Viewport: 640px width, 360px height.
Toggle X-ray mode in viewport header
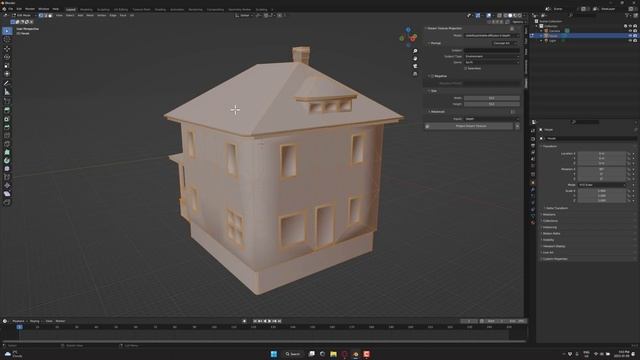tap(499, 16)
